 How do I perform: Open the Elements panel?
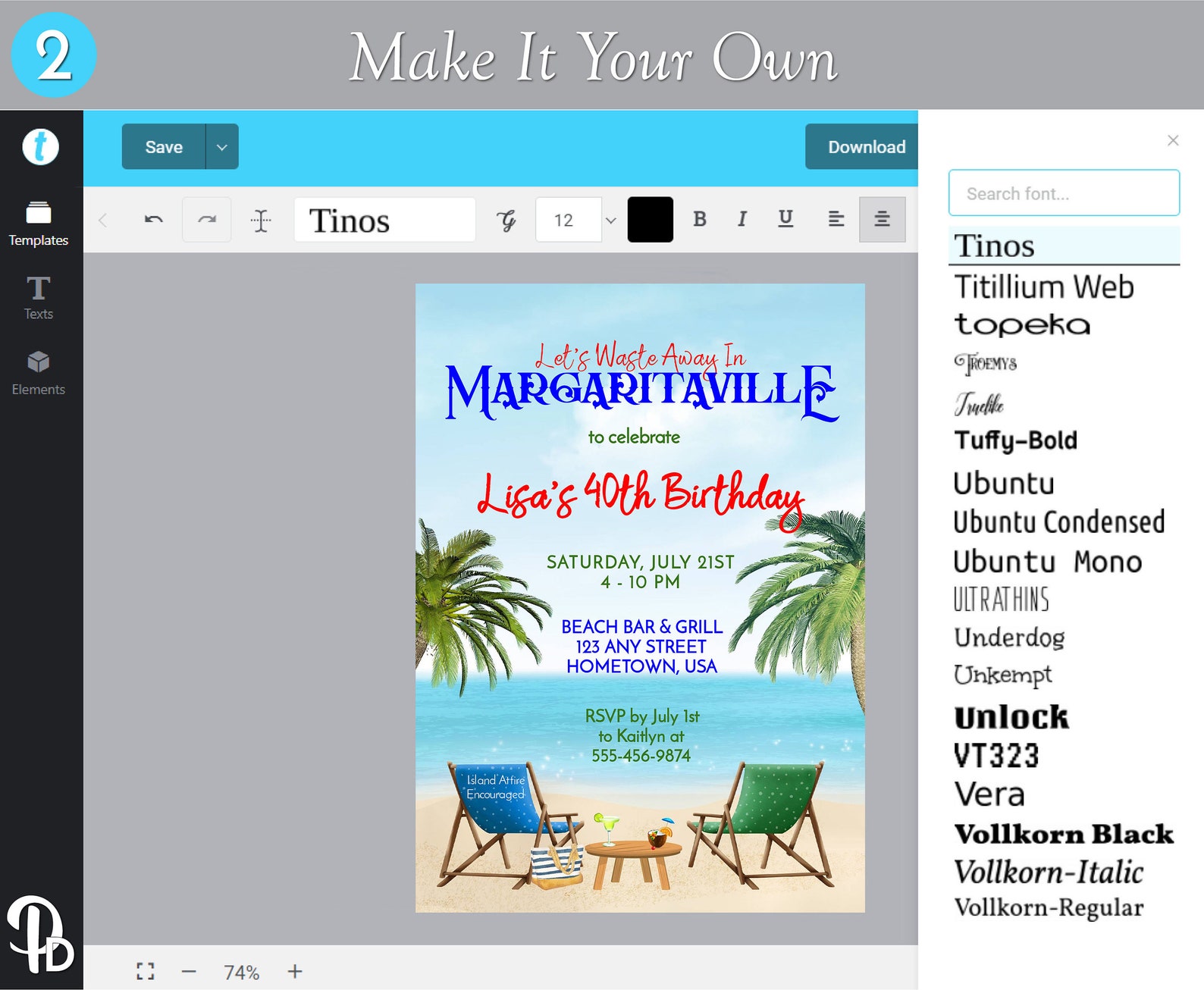coord(39,373)
